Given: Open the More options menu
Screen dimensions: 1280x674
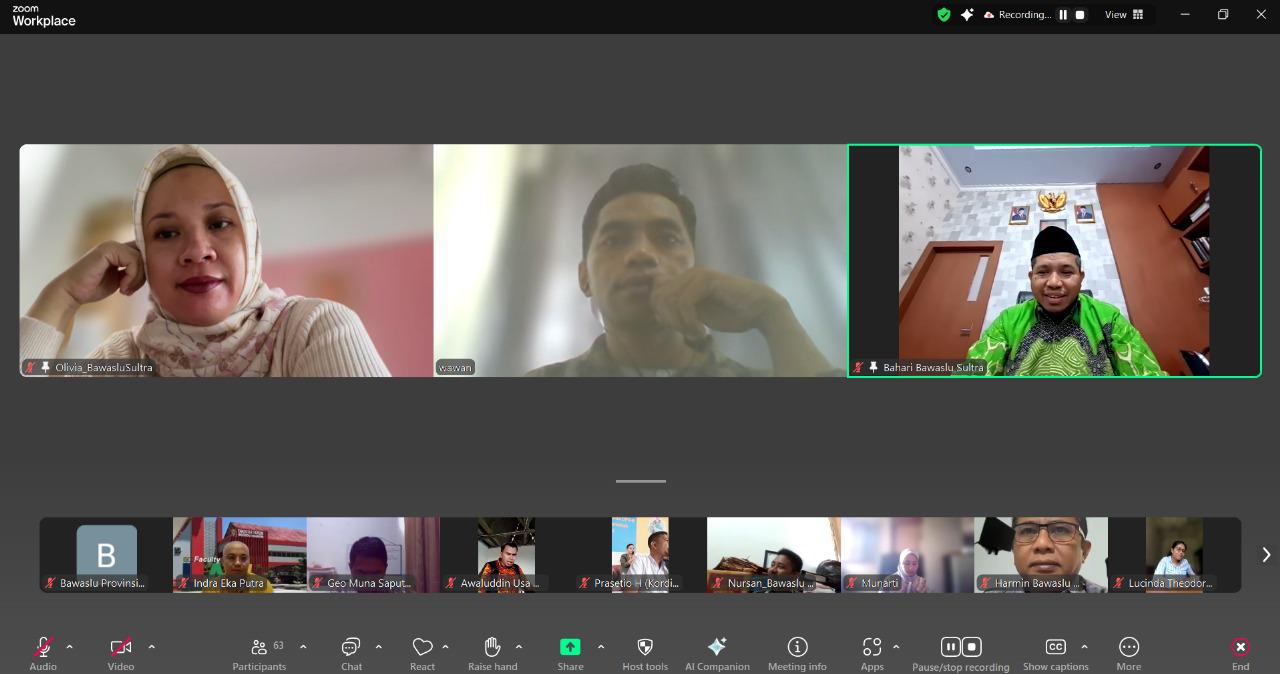Looking at the screenshot, I should tap(1129, 648).
